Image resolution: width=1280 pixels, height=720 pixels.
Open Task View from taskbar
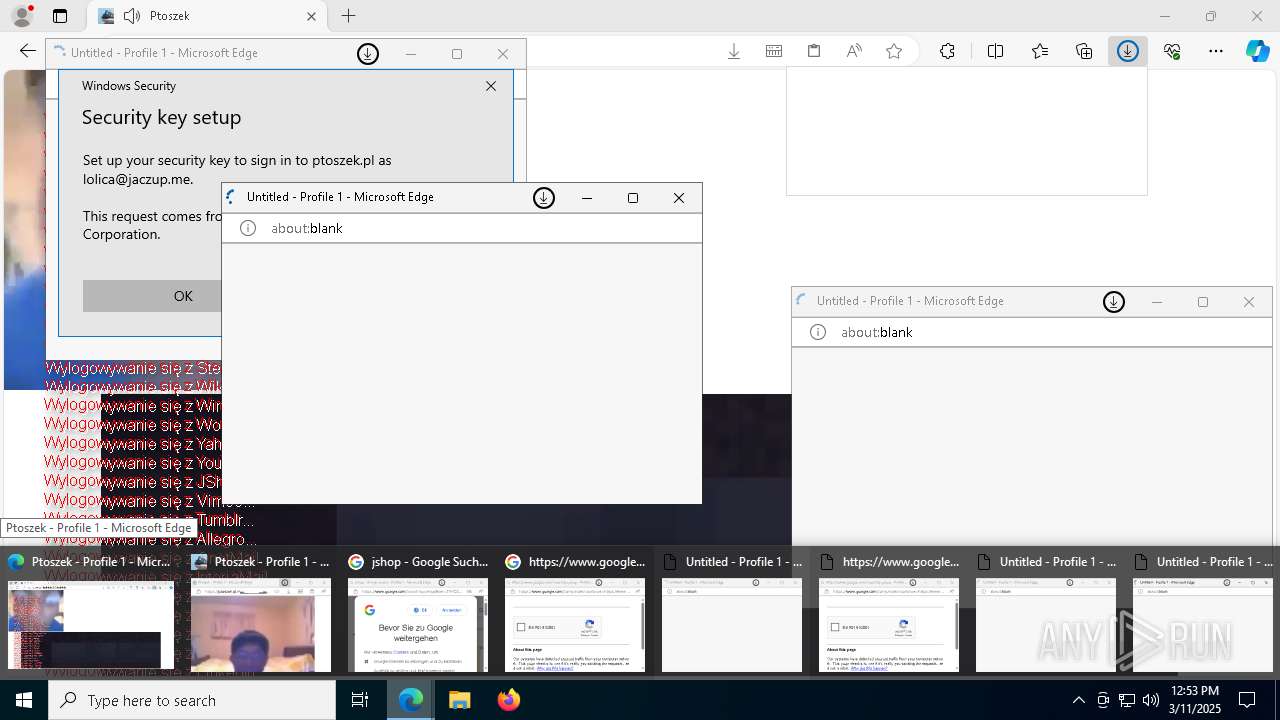pos(360,700)
